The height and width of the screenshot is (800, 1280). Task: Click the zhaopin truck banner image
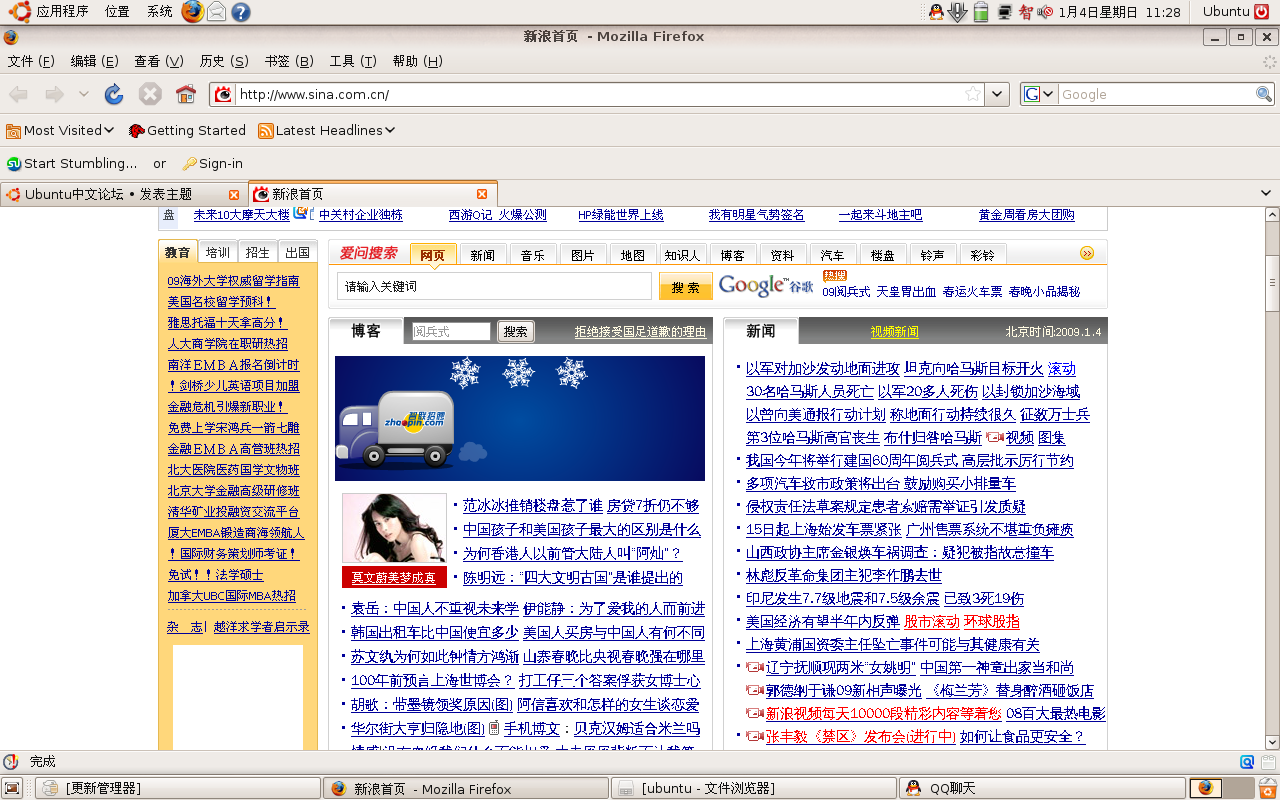(520, 418)
